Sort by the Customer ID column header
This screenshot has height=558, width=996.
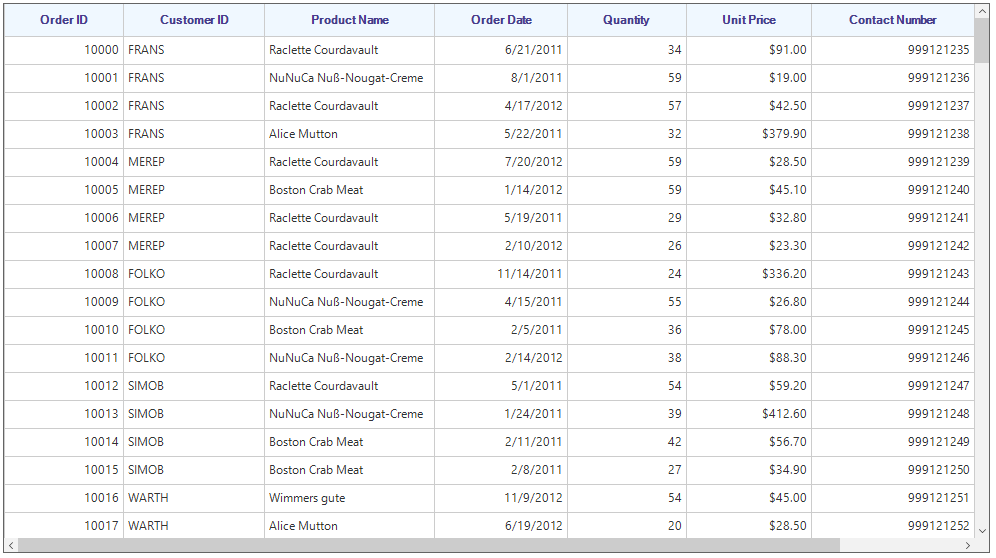point(194,20)
